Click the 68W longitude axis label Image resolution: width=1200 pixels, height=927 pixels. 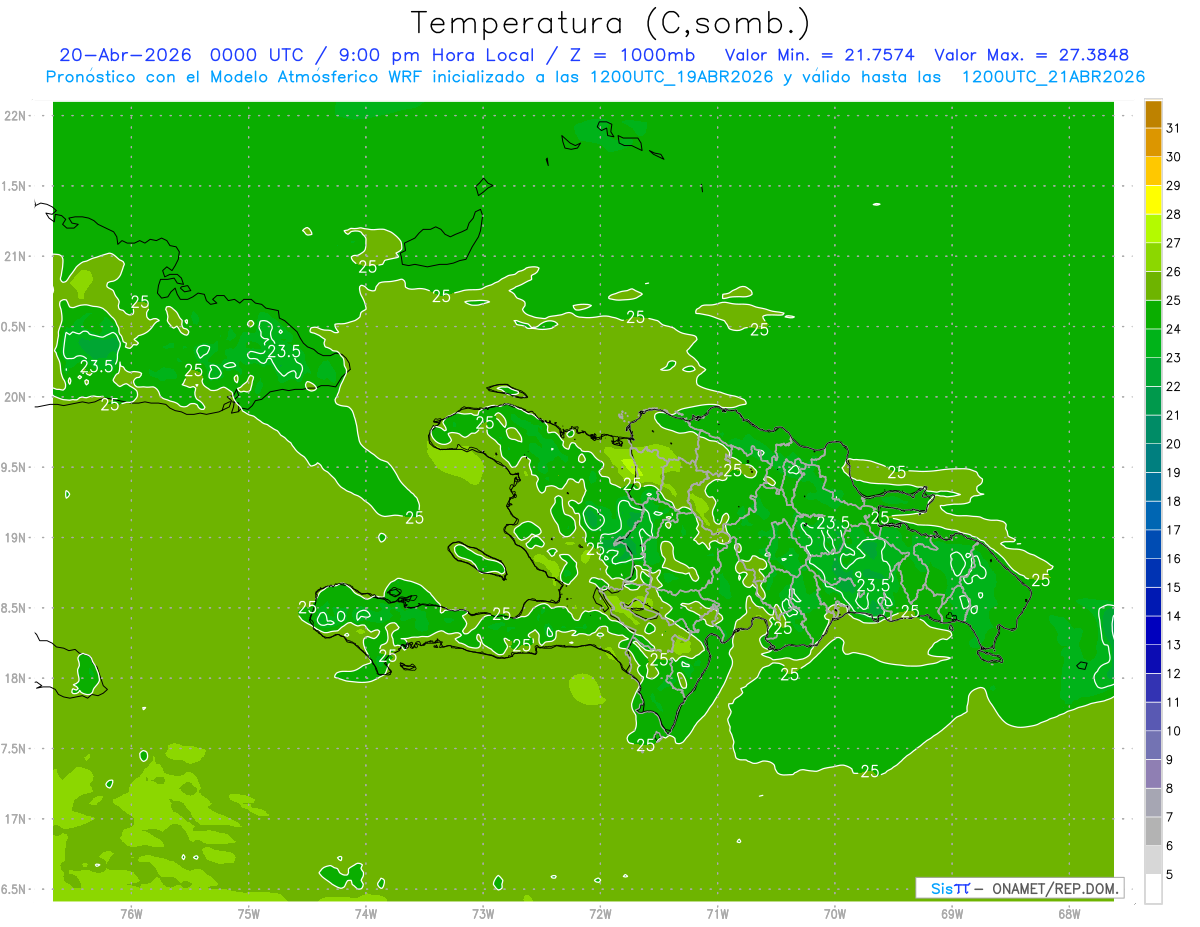[x=1068, y=913]
